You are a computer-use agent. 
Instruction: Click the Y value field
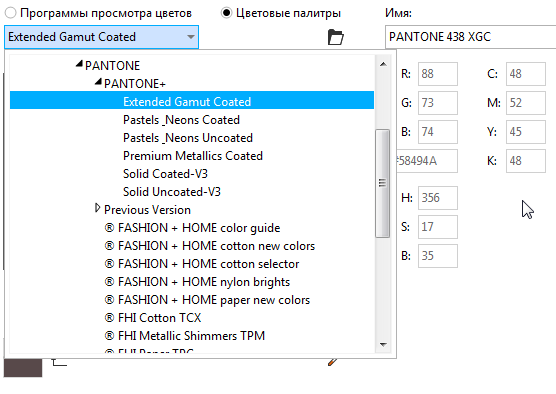pyautogui.click(x=526, y=132)
